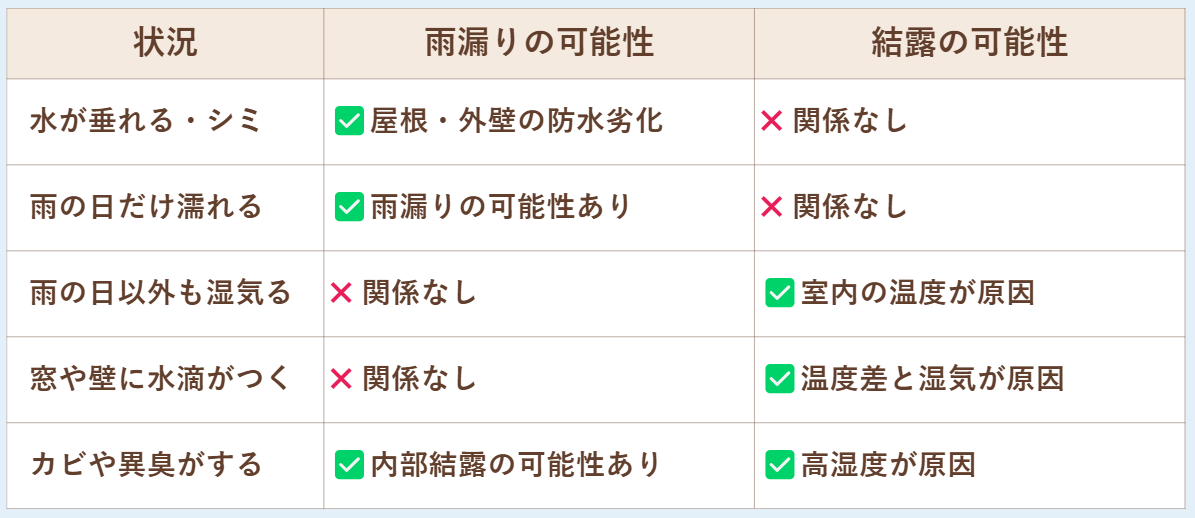This screenshot has width=1195, height=518.
Task: Click red X in 窓や壁に水滴がつく row
Action: coord(341,379)
